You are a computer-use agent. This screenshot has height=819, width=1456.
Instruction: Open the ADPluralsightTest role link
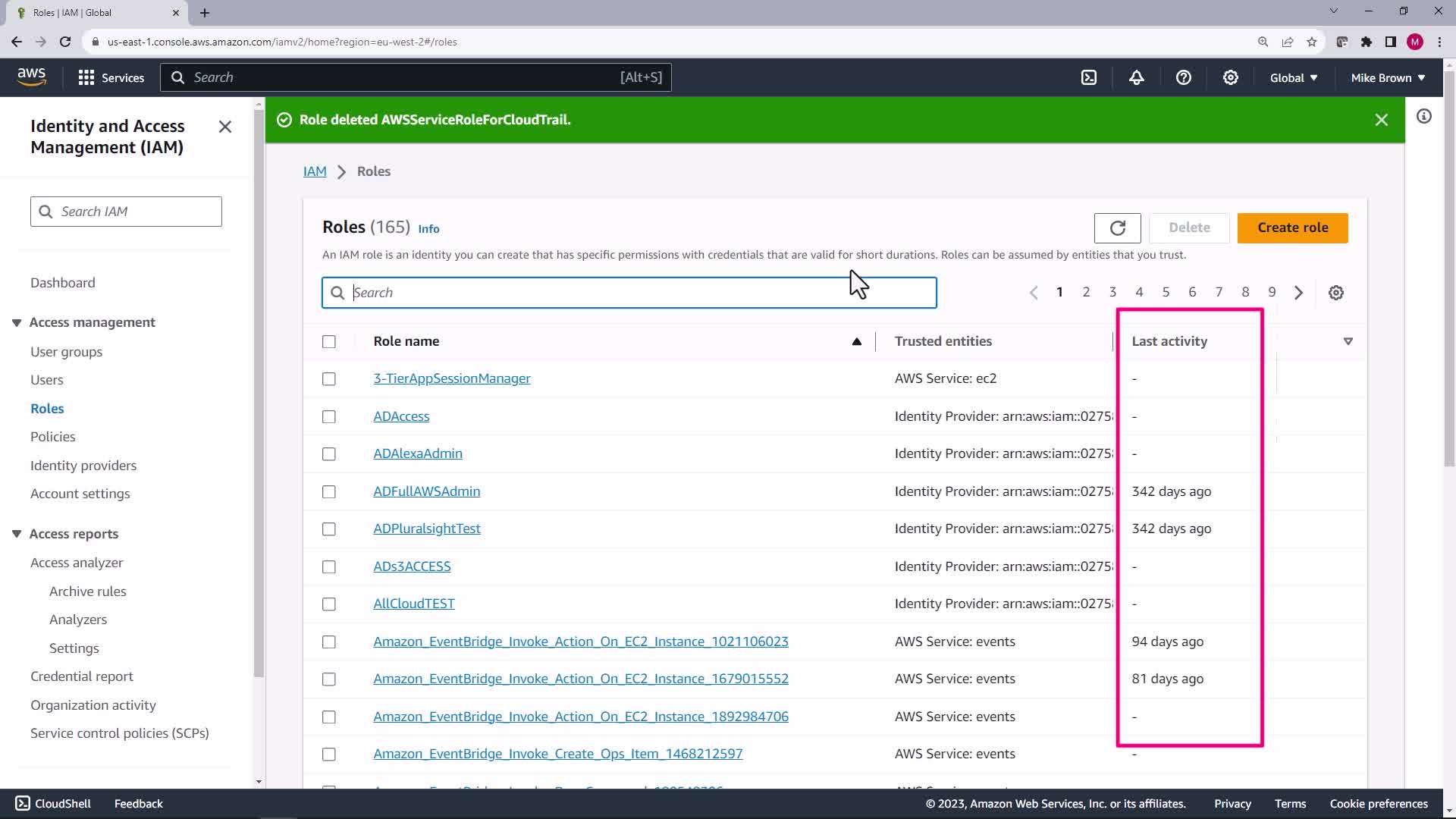426,529
